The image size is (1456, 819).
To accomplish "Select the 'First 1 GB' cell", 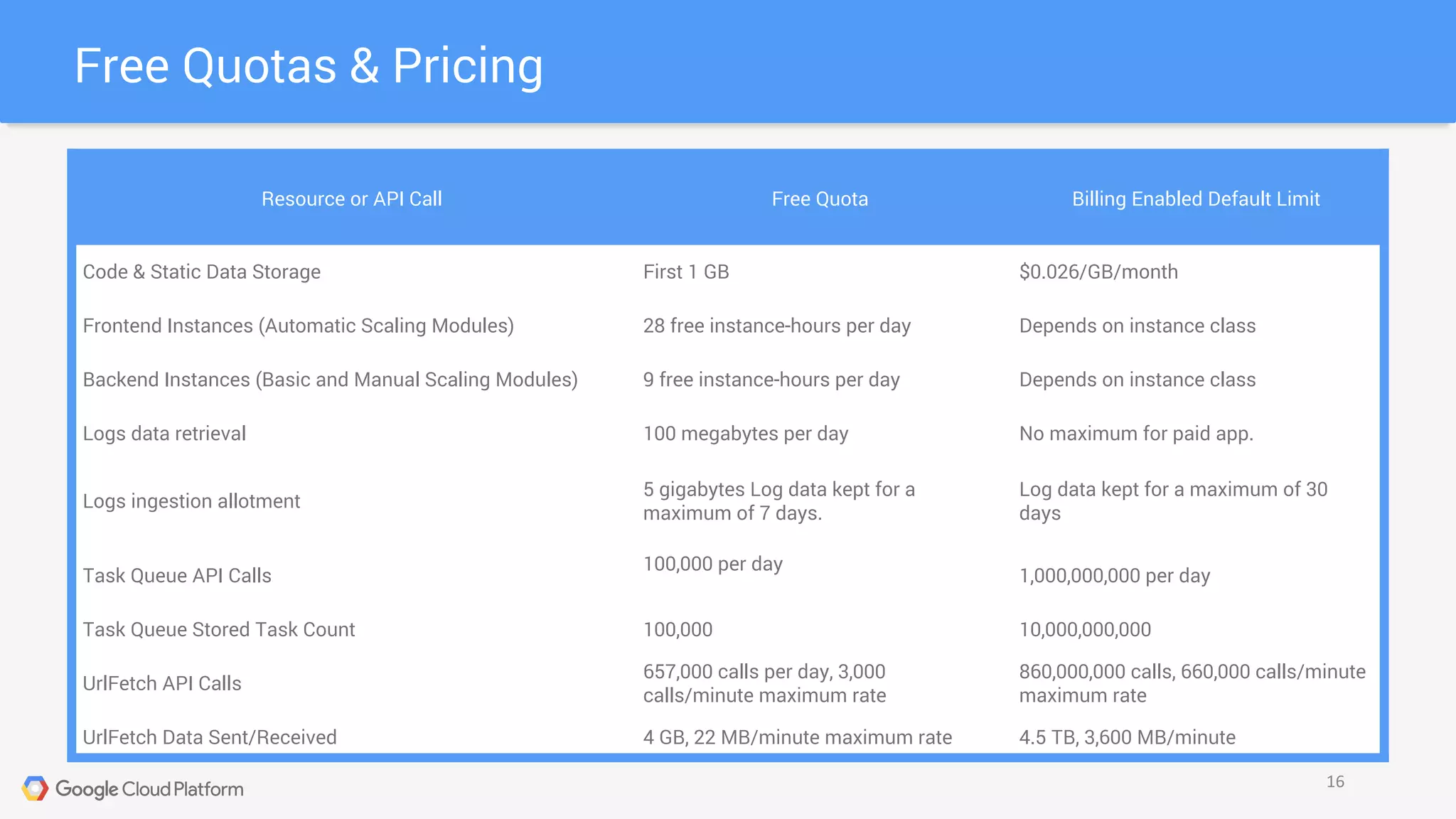I will 686,272.
